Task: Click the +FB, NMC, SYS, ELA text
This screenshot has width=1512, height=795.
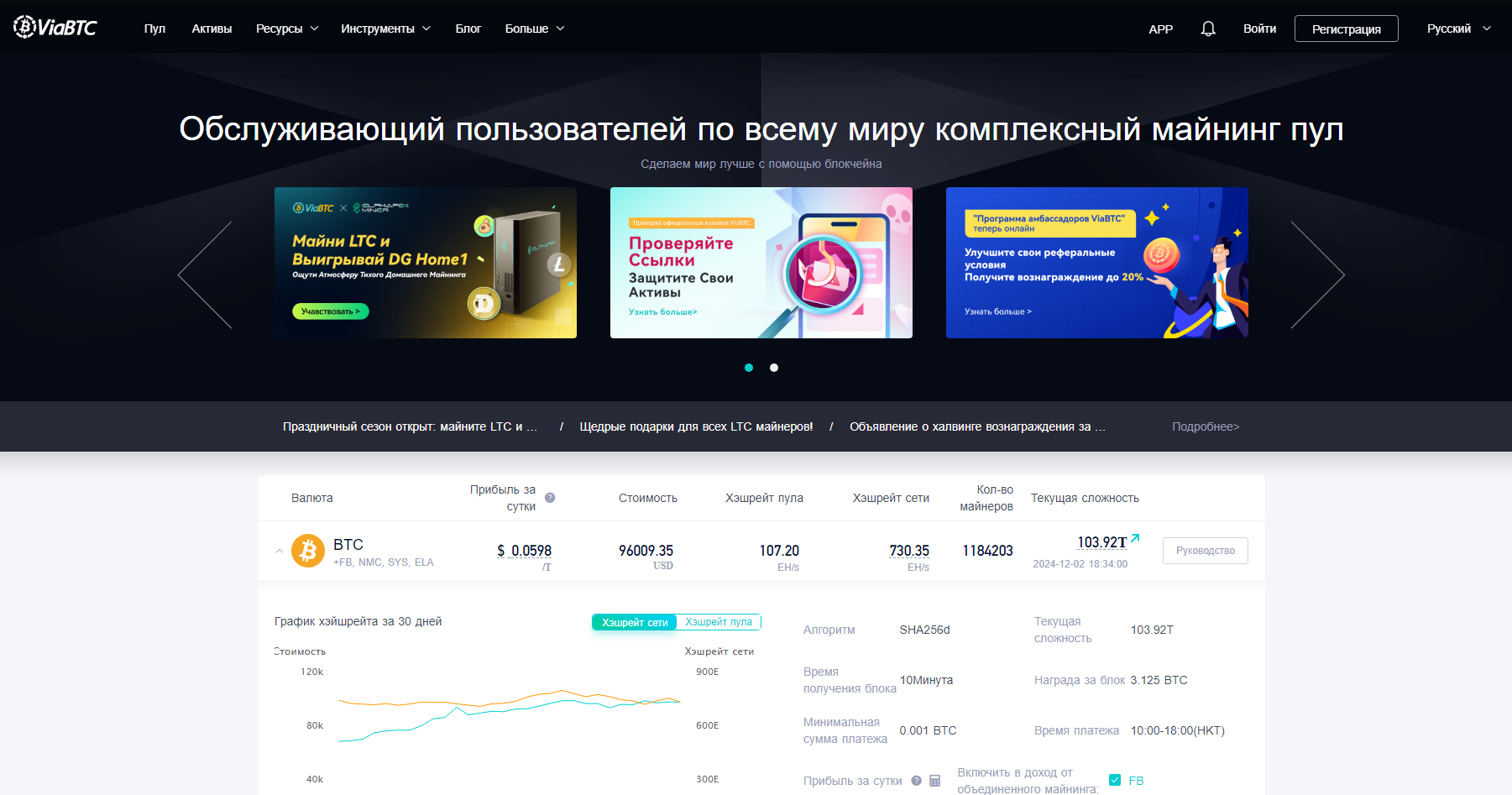Action: [384, 562]
